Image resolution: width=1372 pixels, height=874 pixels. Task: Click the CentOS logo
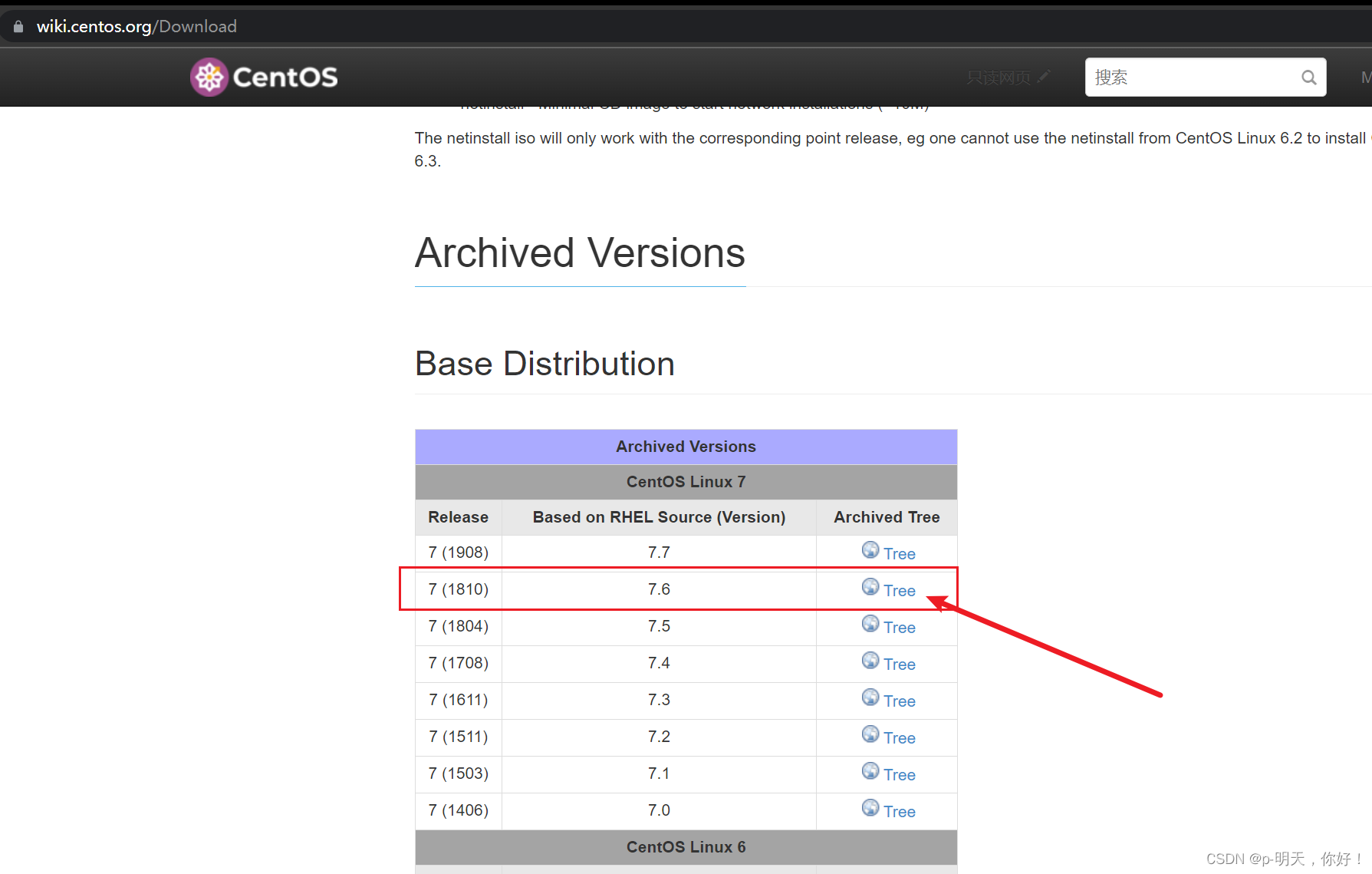[264, 77]
